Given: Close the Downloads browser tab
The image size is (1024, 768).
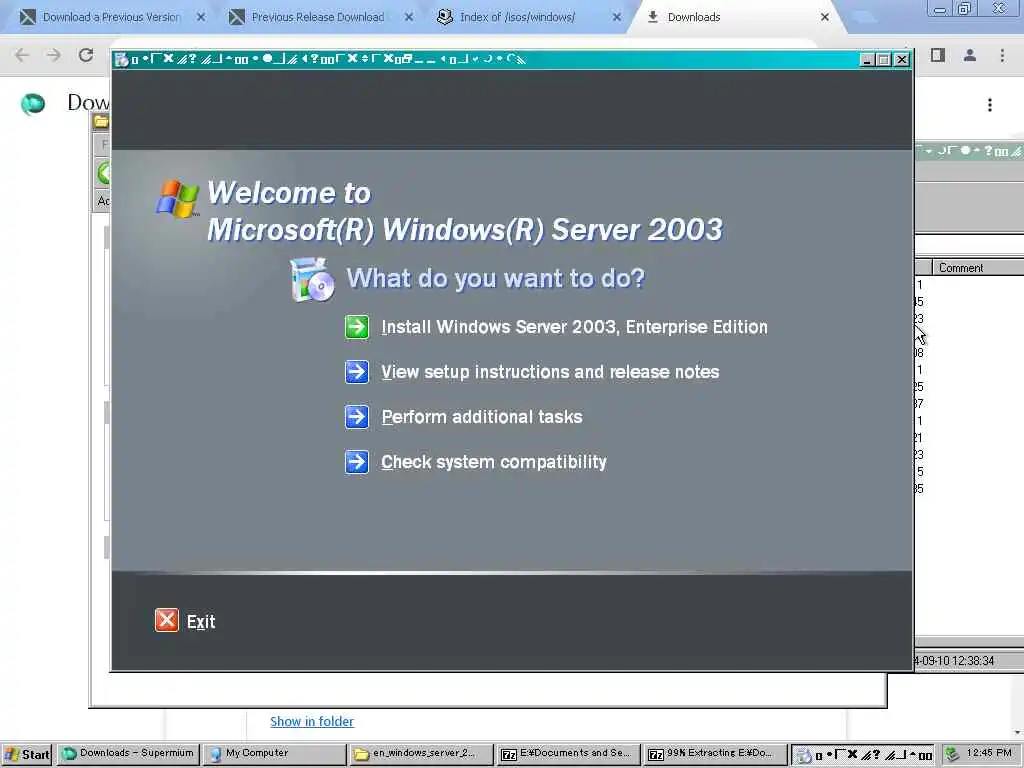Looking at the screenshot, I should click(x=825, y=17).
